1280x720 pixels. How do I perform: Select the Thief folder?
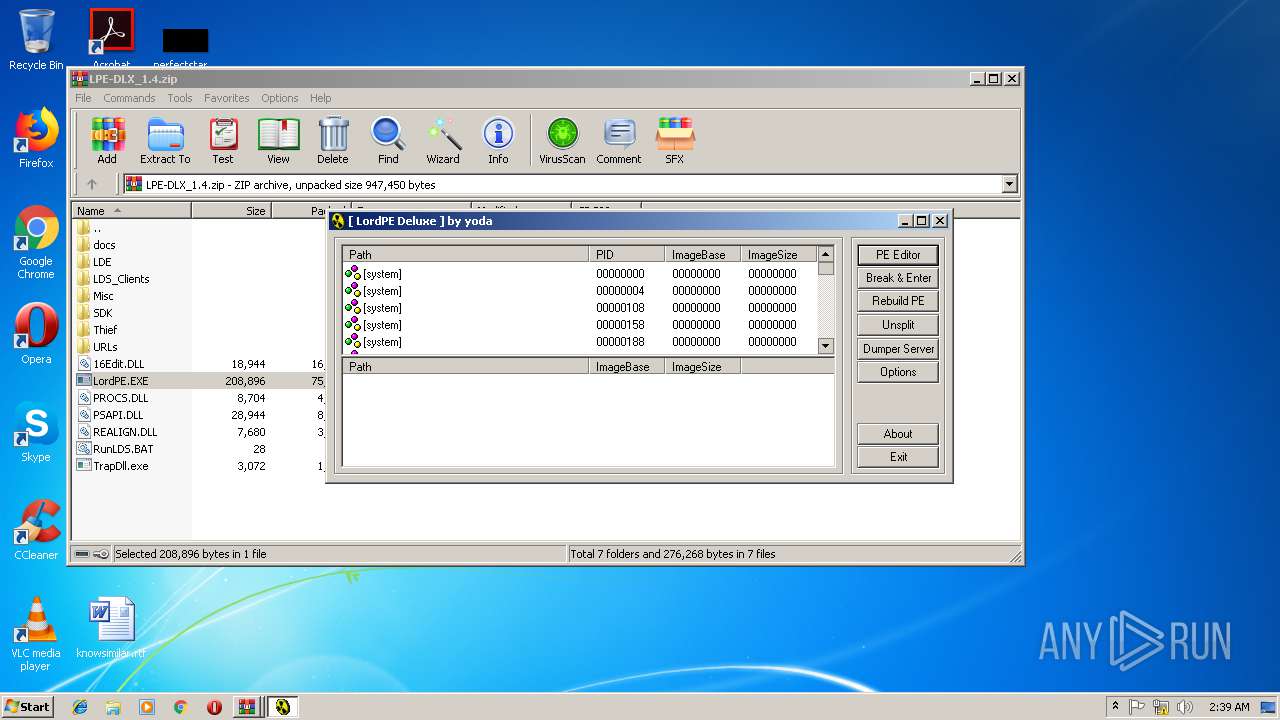coord(105,330)
